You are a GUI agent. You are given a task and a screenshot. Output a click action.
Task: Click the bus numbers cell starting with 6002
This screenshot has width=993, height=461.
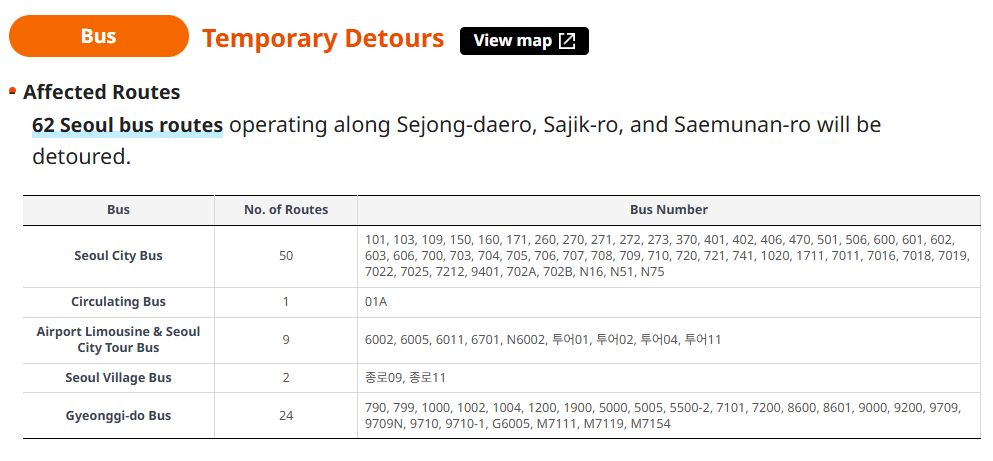point(543,340)
